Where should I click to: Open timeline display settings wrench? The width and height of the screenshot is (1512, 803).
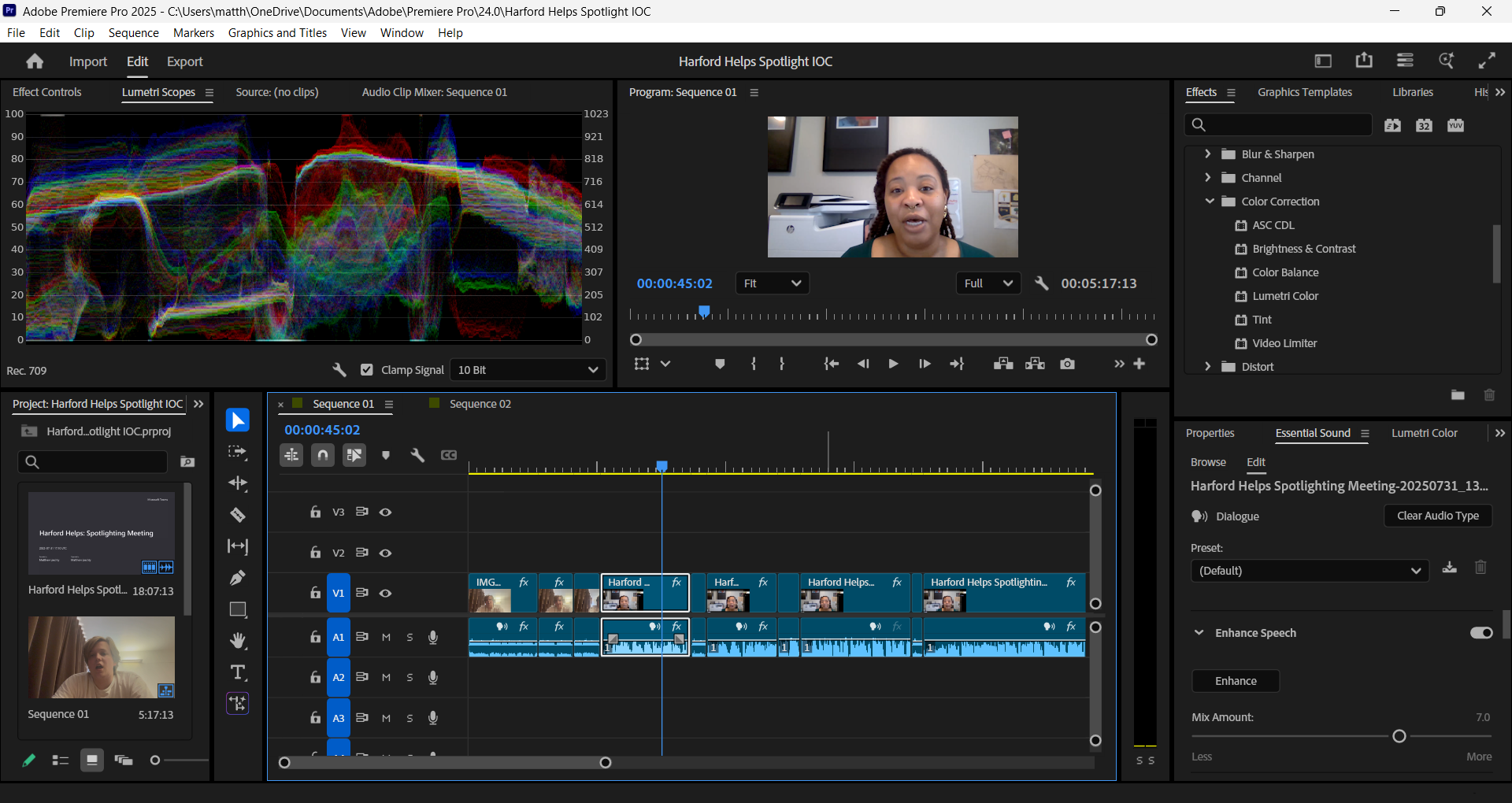(417, 455)
